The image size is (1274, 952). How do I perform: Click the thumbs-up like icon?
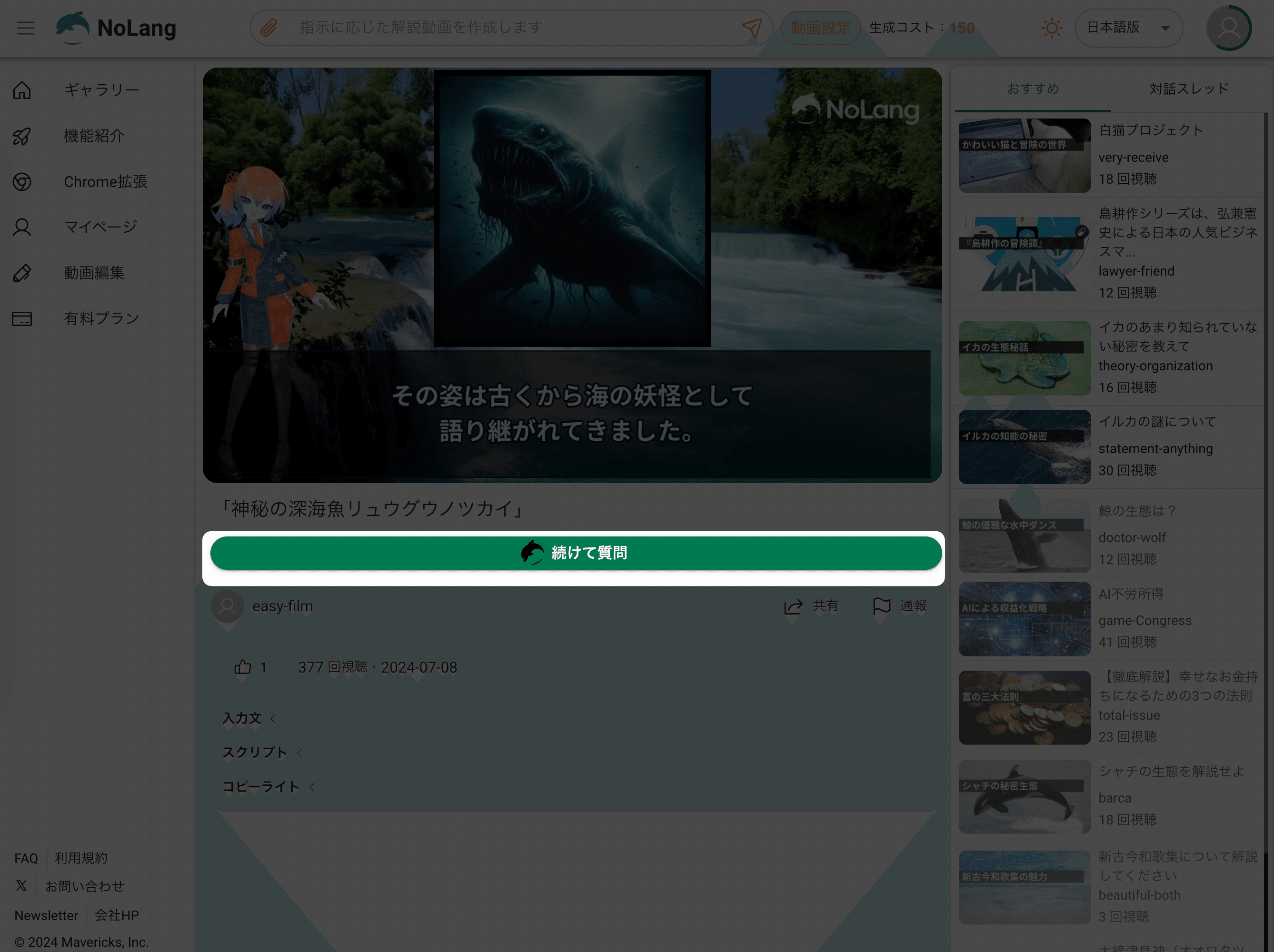click(242, 667)
